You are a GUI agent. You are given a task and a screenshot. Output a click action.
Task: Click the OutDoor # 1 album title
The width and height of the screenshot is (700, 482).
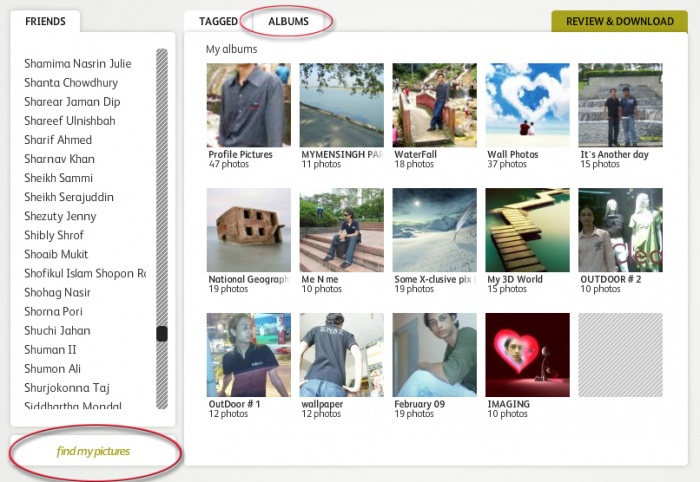coord(234,404)
